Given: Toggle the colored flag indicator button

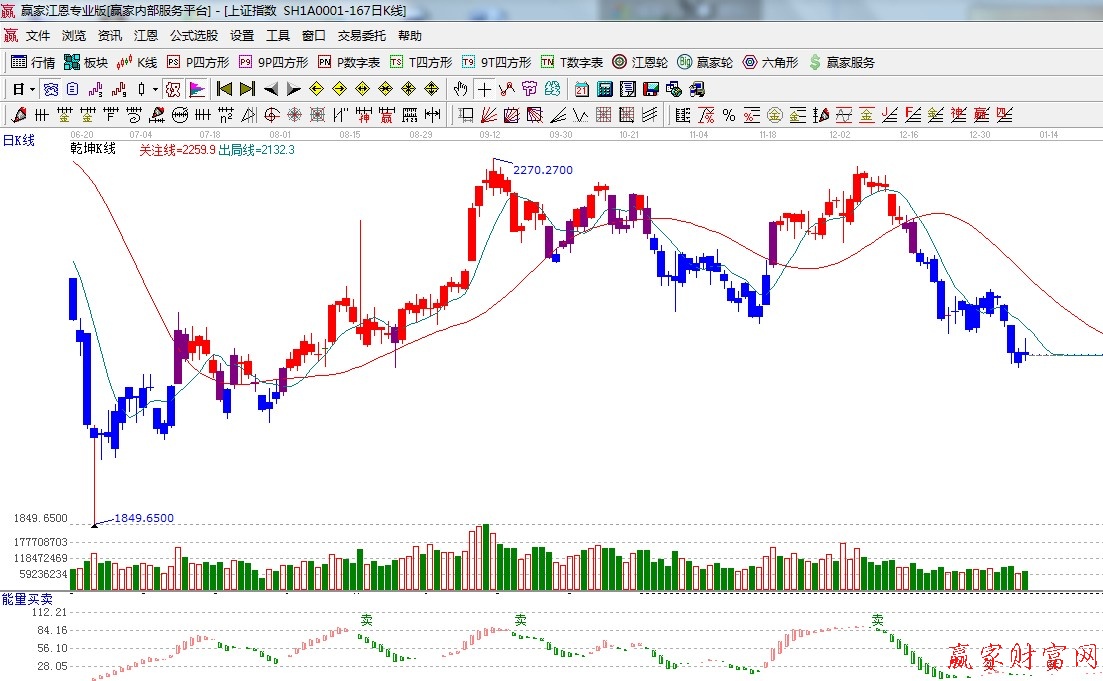Looking at the screenshot, I should point(197,89).
